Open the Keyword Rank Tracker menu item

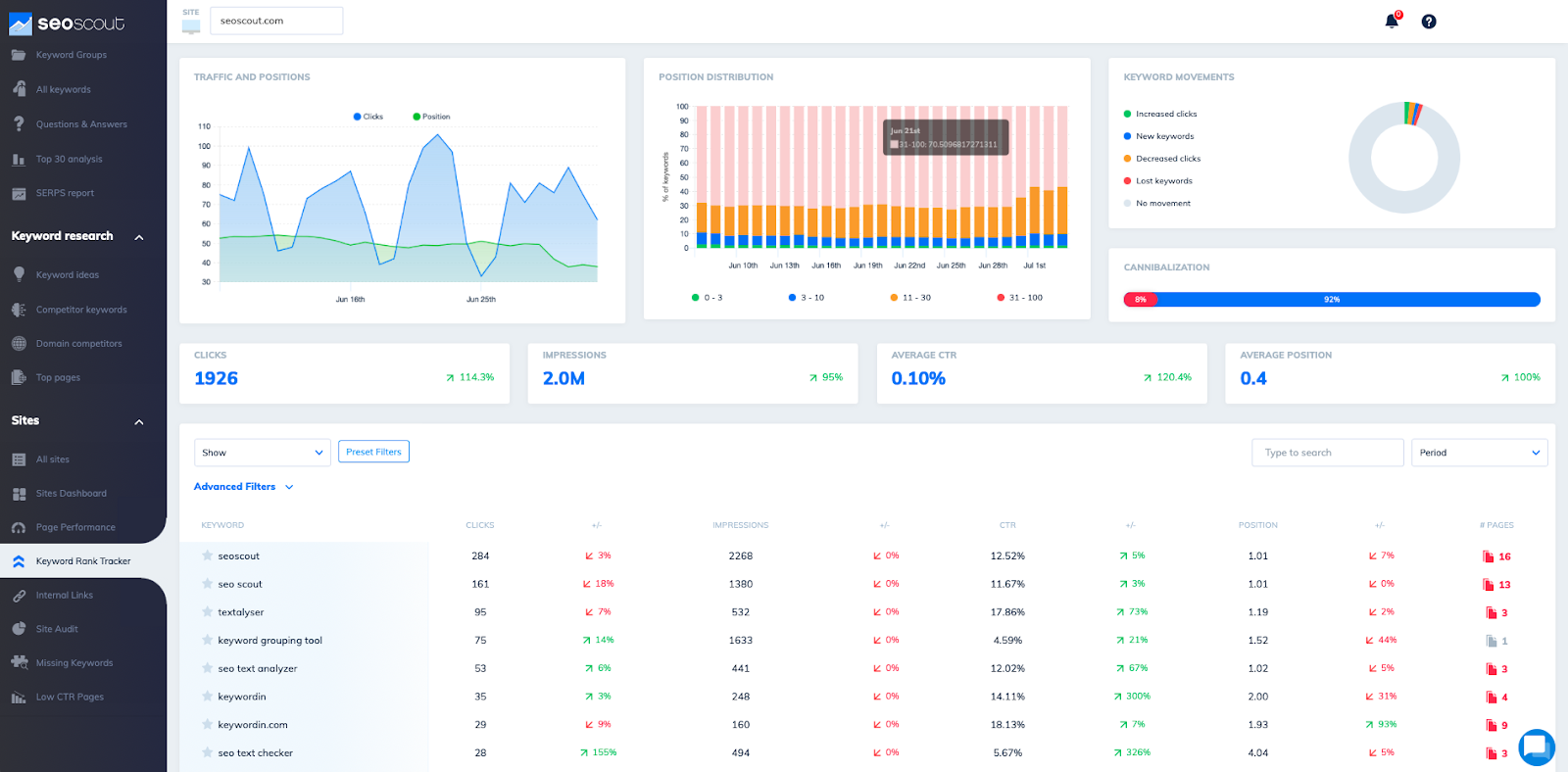tap(83, 561)
